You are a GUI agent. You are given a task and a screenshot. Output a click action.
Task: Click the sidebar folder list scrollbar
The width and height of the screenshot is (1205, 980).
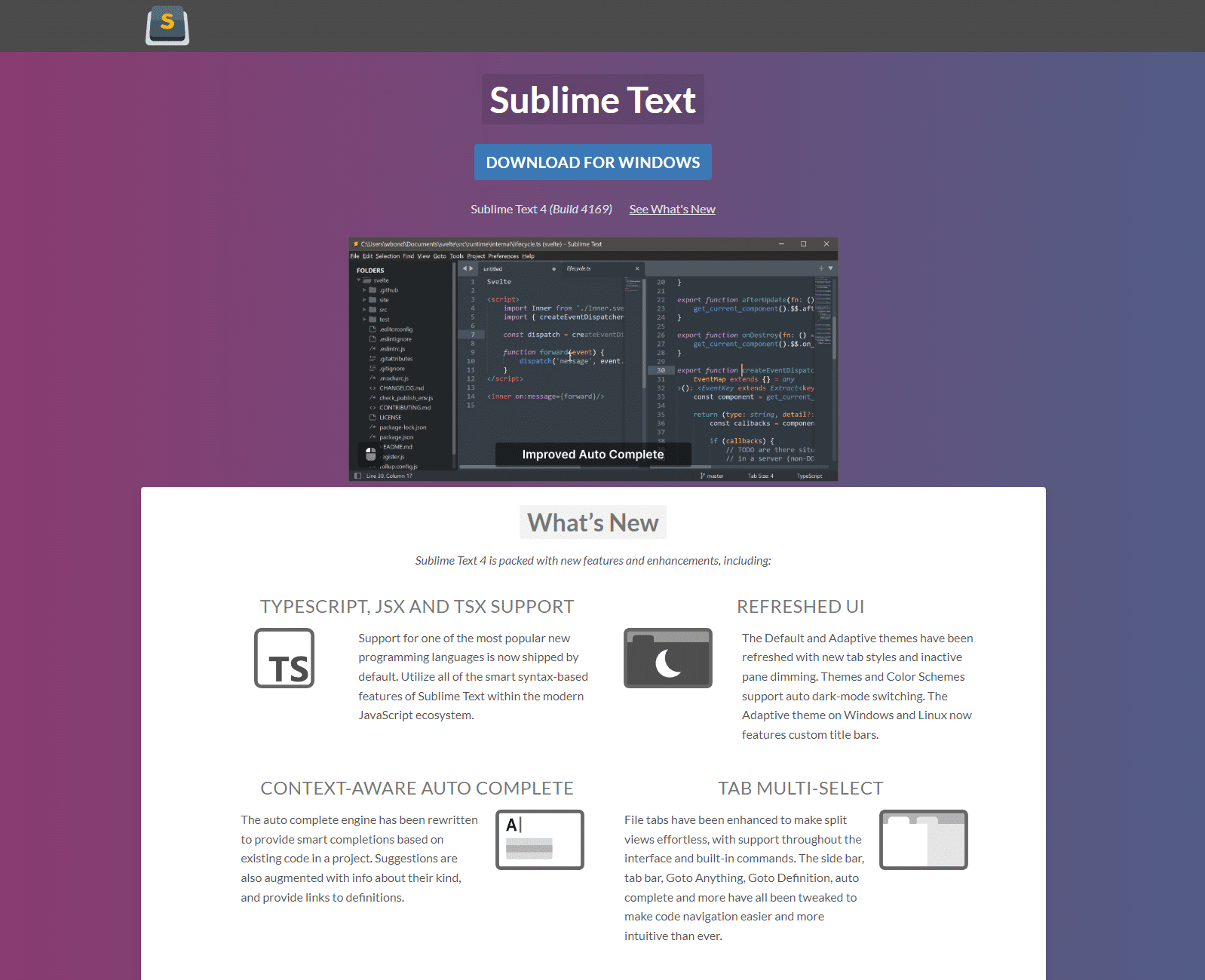pyautogui.click(x=453, y=358)
